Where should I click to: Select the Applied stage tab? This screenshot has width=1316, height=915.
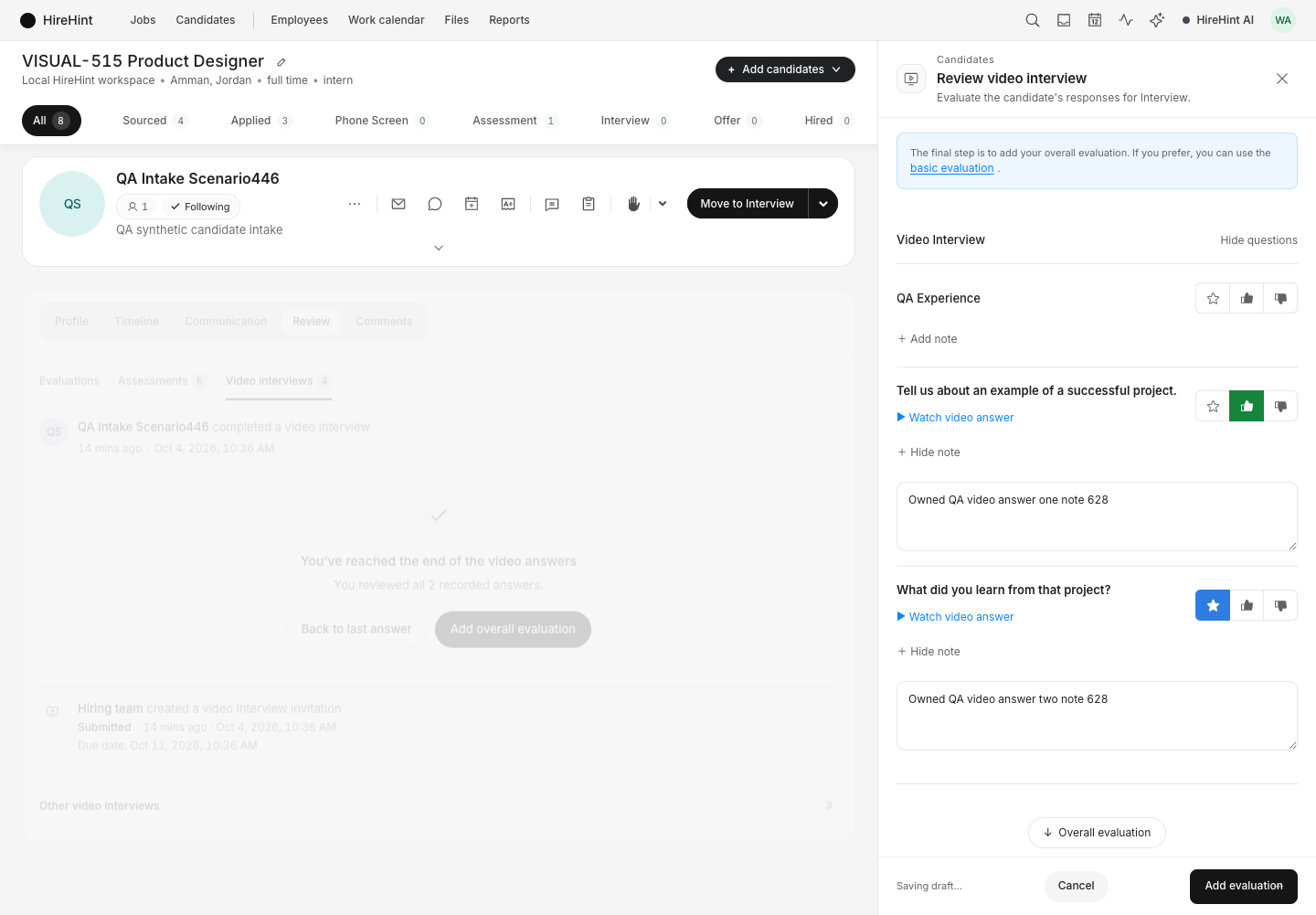coord(260,121)
